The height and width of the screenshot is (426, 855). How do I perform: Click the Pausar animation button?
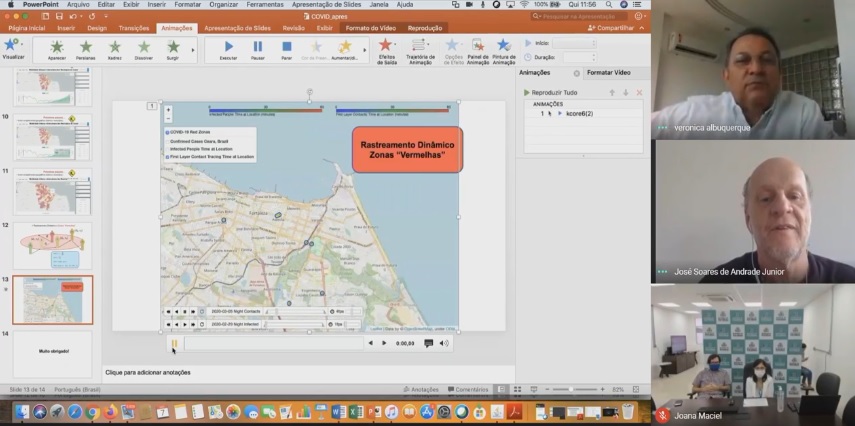coord(257,47)
